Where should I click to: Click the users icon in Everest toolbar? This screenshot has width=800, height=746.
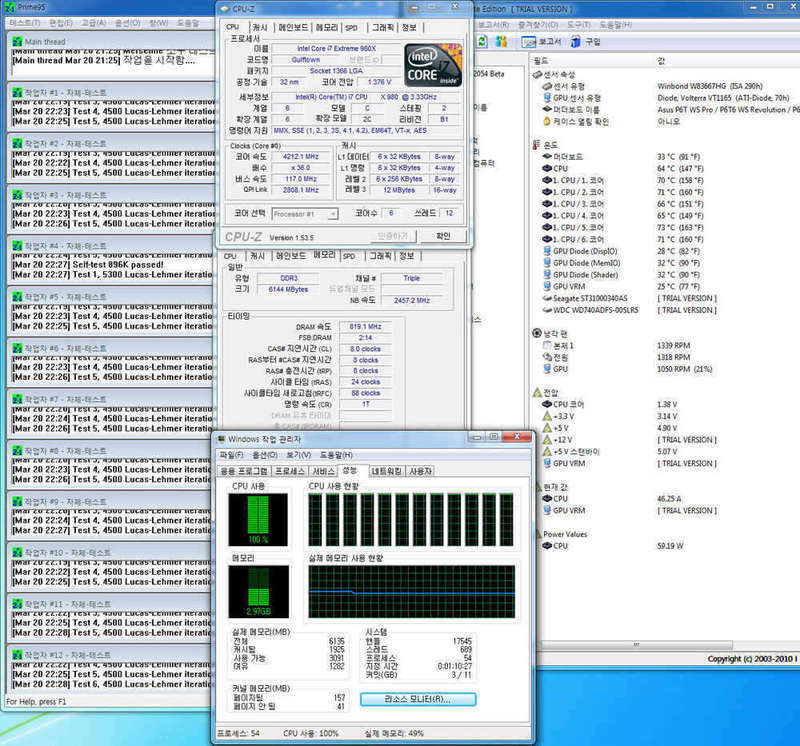501,41
